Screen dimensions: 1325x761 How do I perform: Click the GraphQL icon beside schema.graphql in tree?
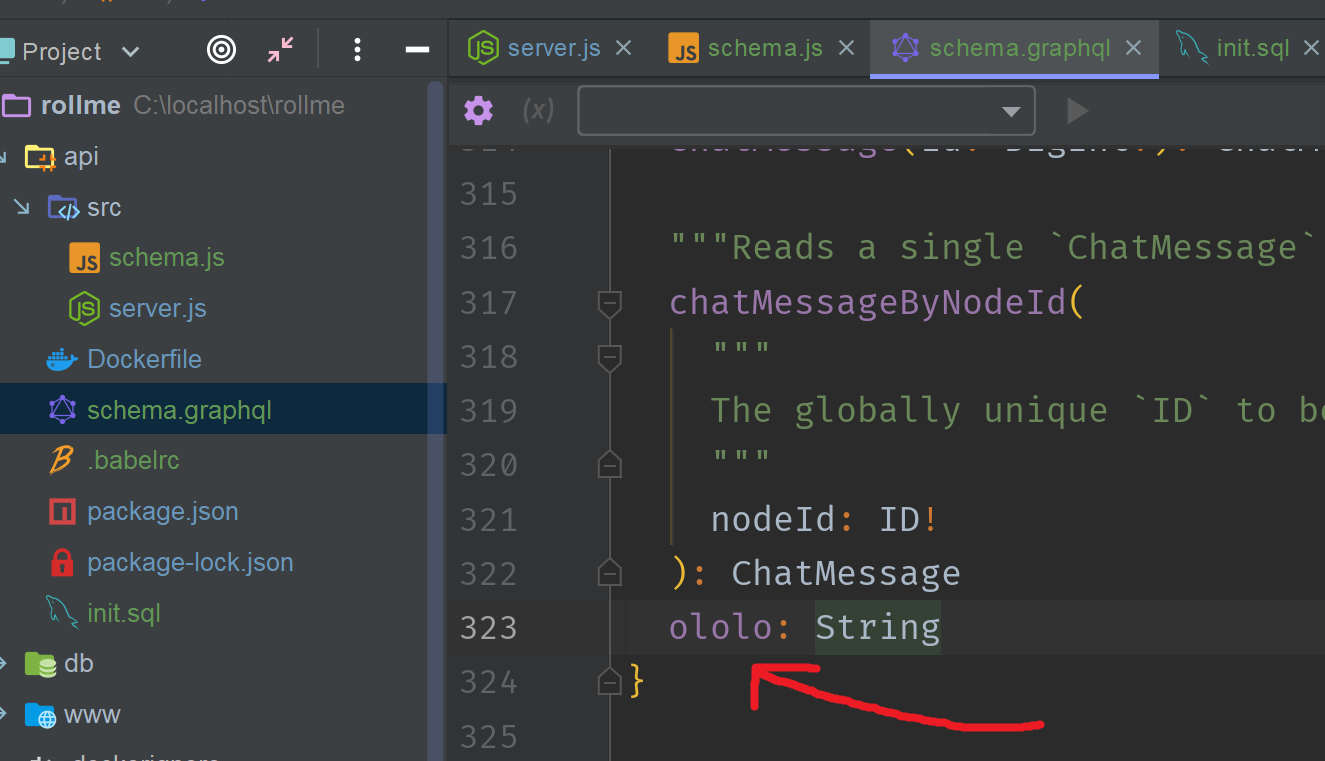pos(62,410)
